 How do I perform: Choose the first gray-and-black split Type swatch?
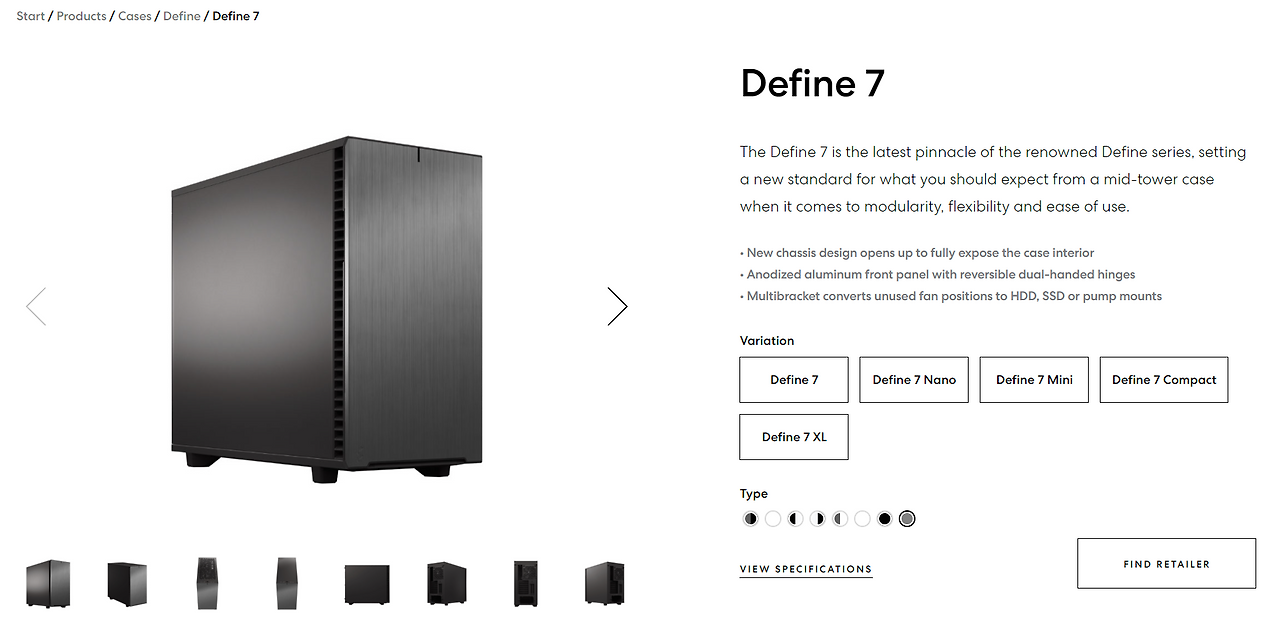751,519
